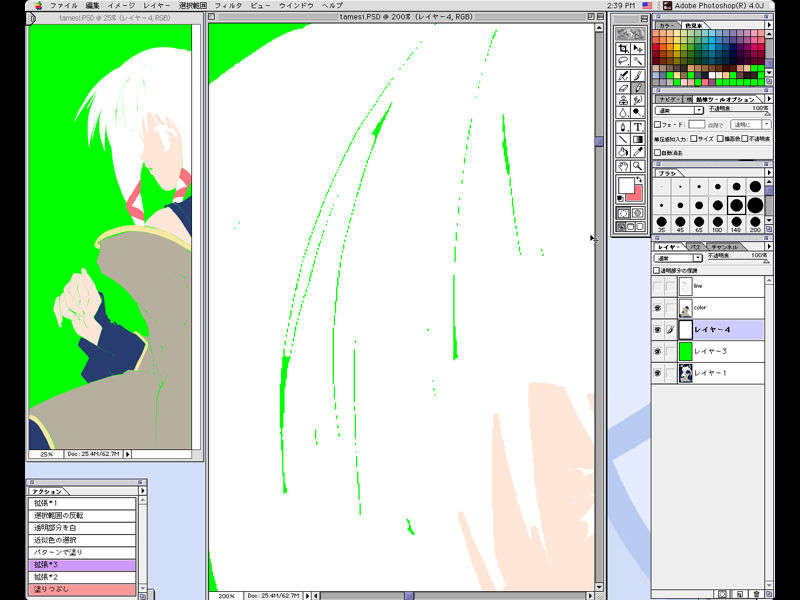Select the Hand tool
This screenshot has height=600, width=800.
623,166
